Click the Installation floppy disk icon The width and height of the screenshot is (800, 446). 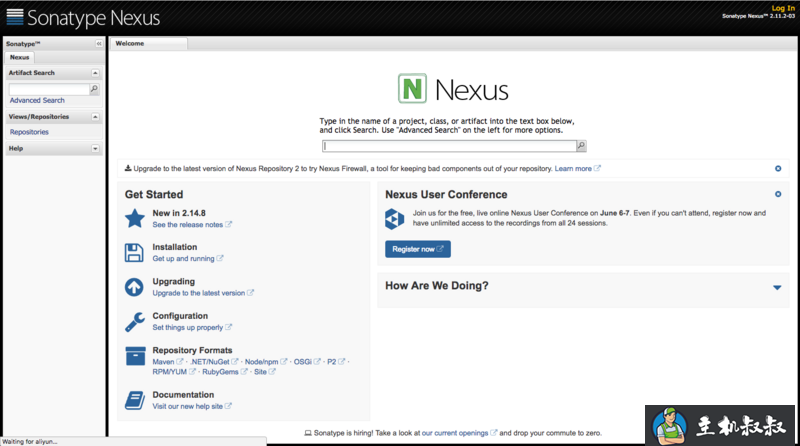point(134,253)
